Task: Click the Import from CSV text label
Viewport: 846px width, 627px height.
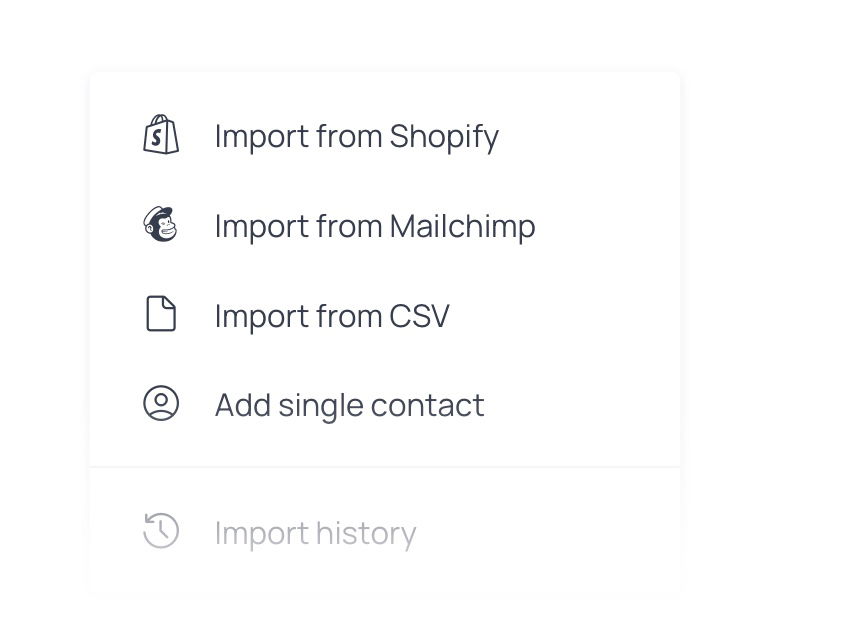Action: pyautogui.click(x=331, y=315)
